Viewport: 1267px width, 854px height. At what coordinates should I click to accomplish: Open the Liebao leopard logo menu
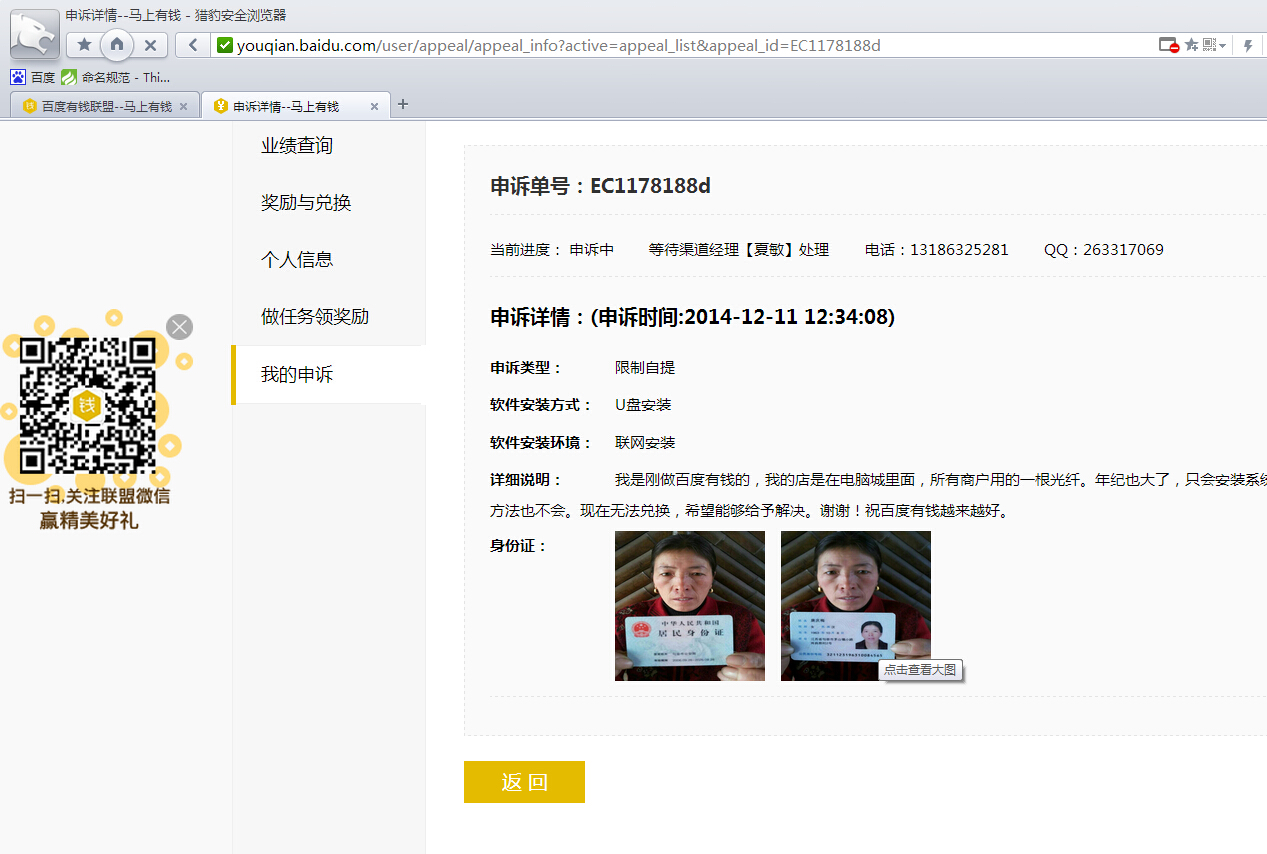[x=35, y=34]
